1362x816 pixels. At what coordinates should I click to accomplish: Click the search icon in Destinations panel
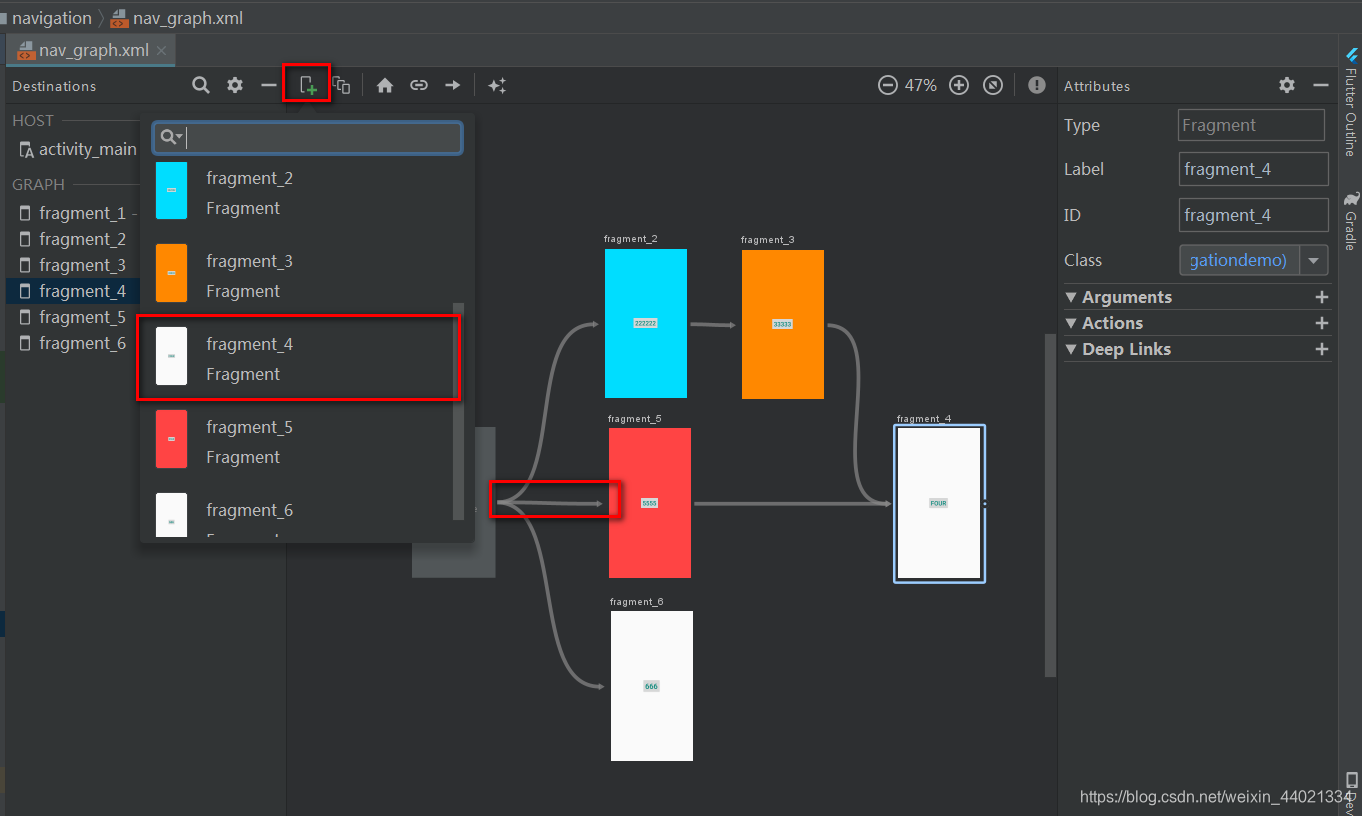click(x=201, y=85)
